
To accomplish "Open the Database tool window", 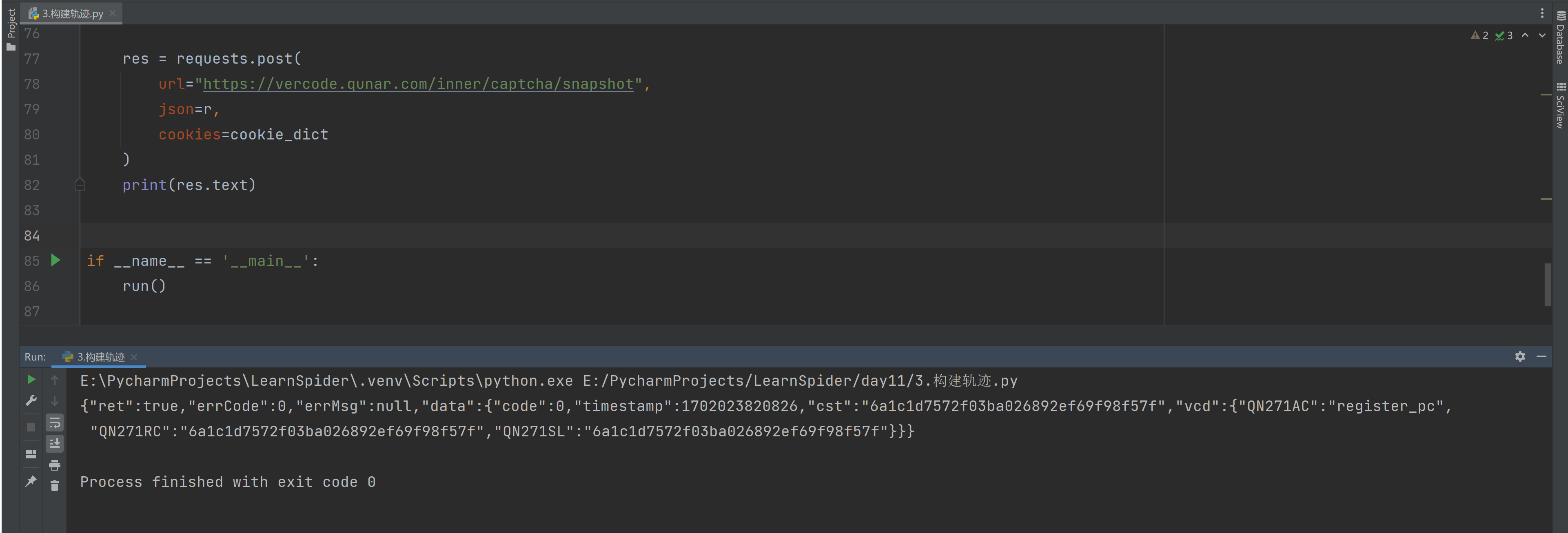I will pos(1560,38).
